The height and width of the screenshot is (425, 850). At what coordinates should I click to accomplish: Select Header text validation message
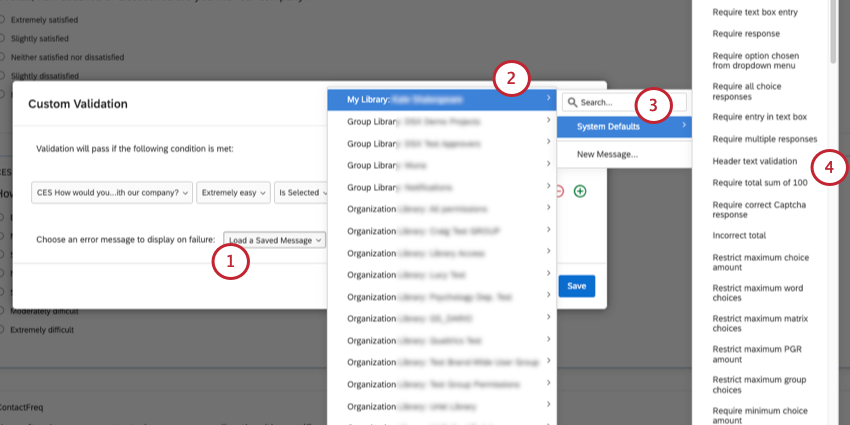point(755,161)
